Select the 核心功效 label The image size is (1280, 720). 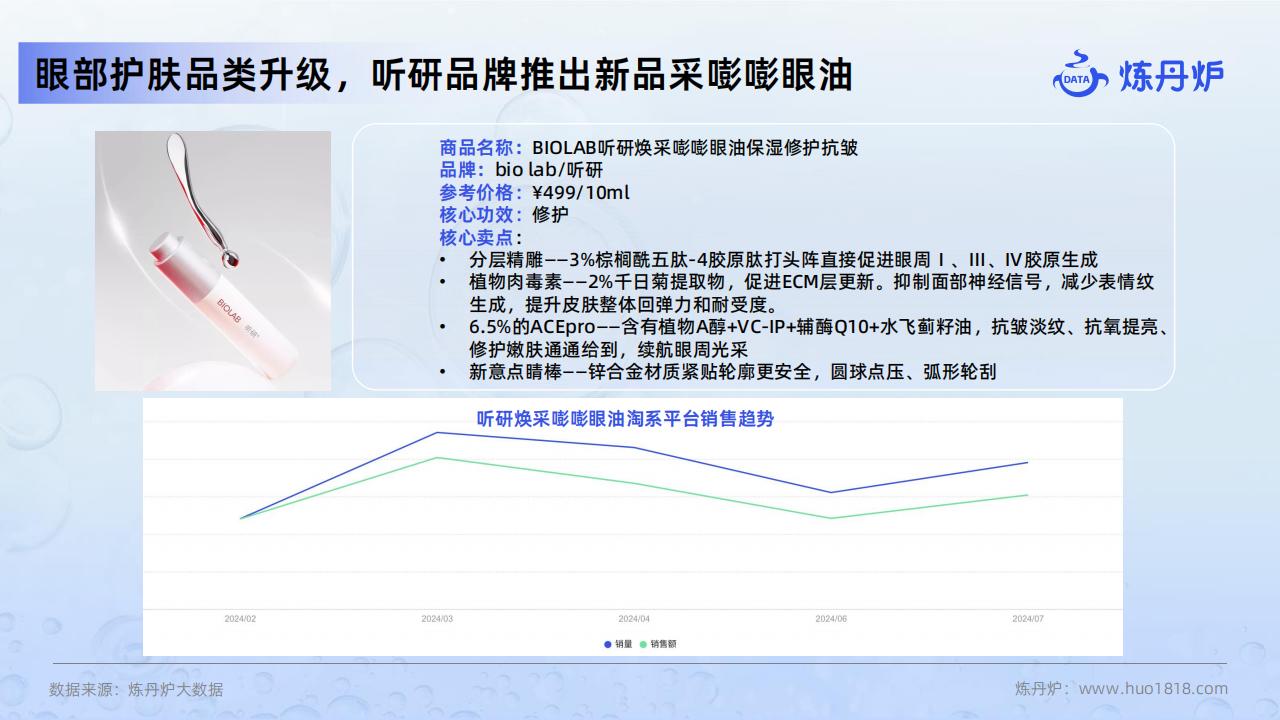[481, 214]
